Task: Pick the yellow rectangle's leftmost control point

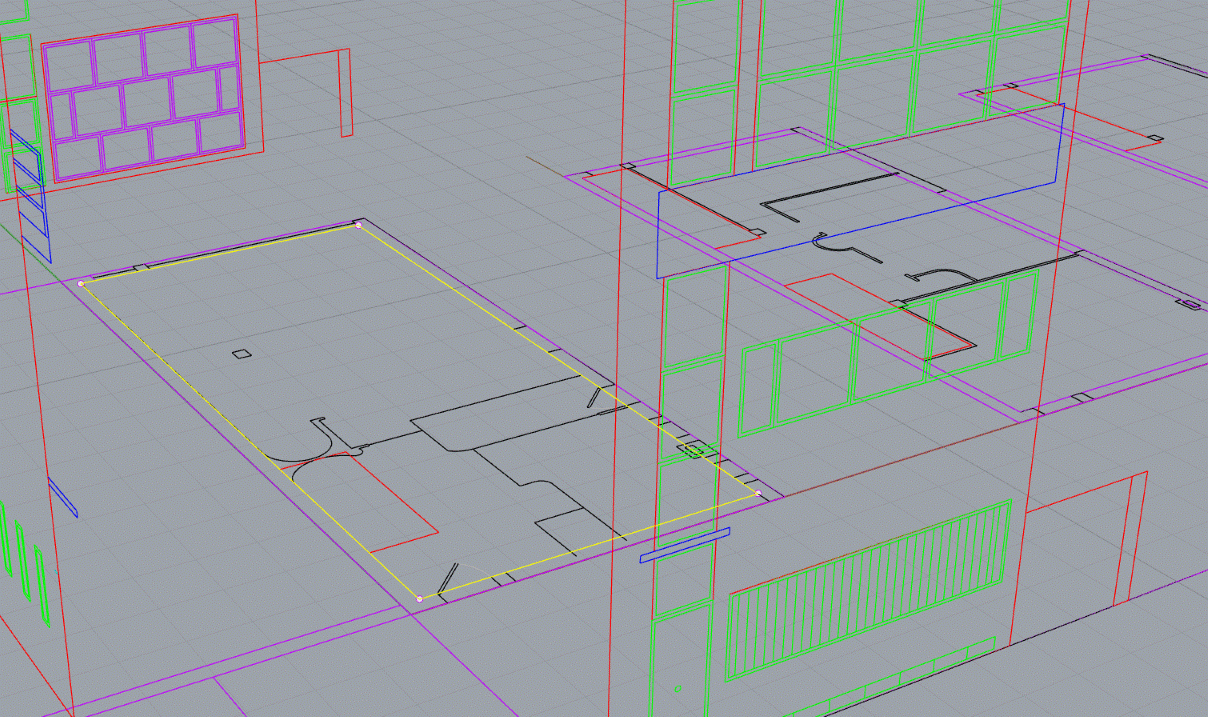Action: tap(81, 283)
